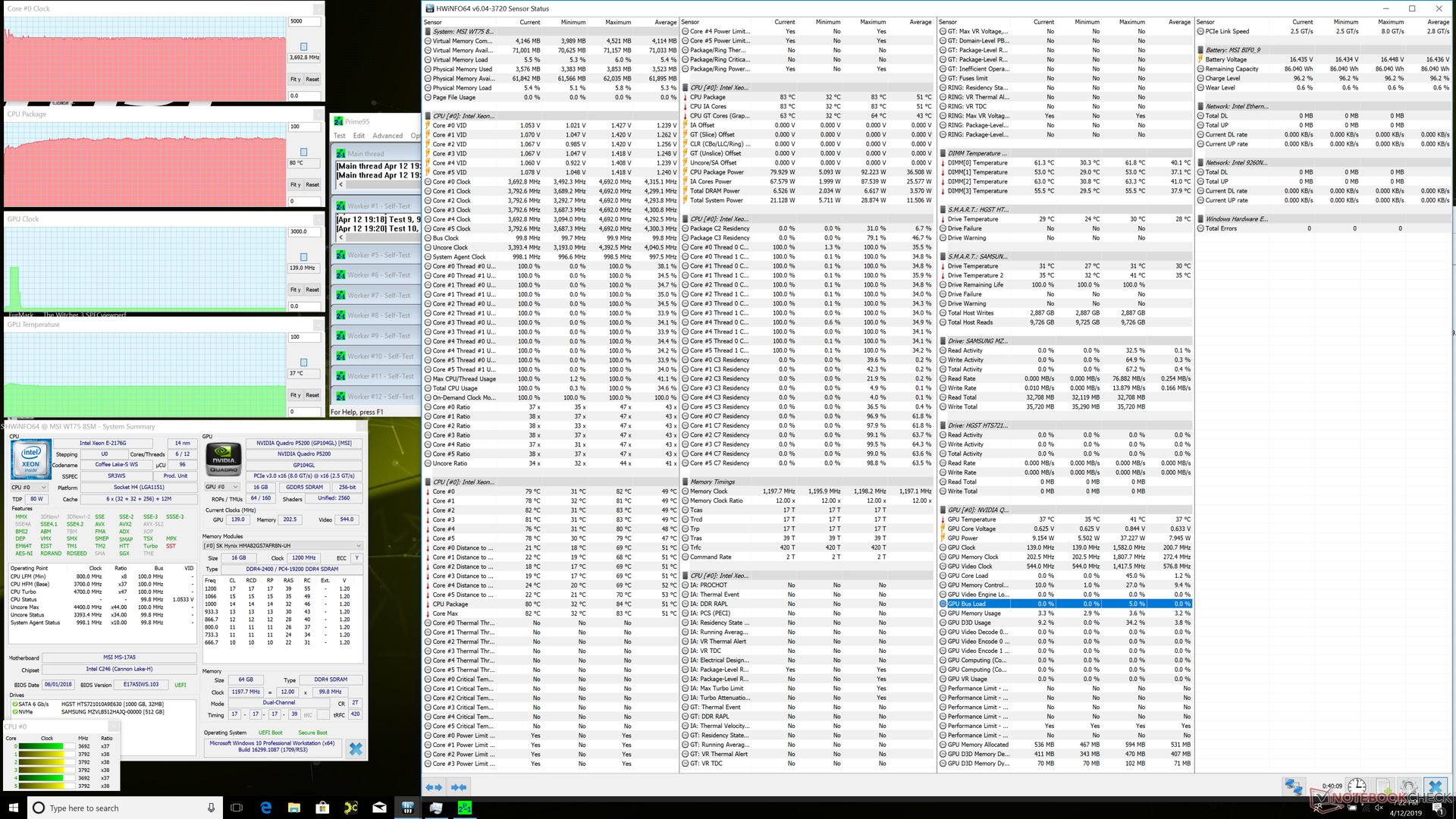The image size is (1456, 819).
Task: Click the Main thread window icon in Prime95
Action: coord(341,153)
